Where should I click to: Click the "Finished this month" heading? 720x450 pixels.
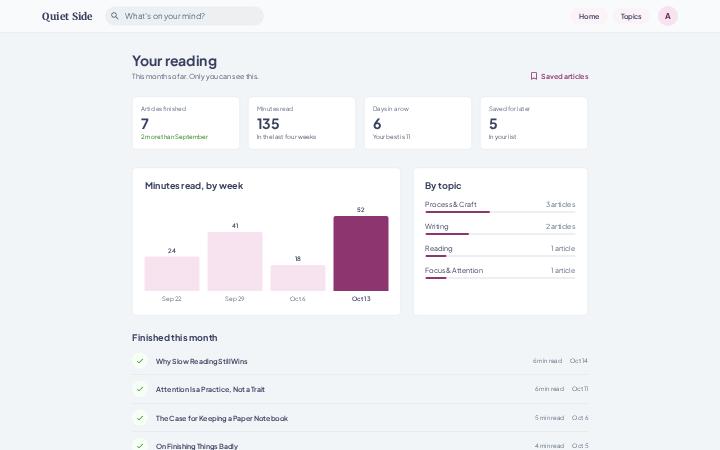(x=174, y=338)
